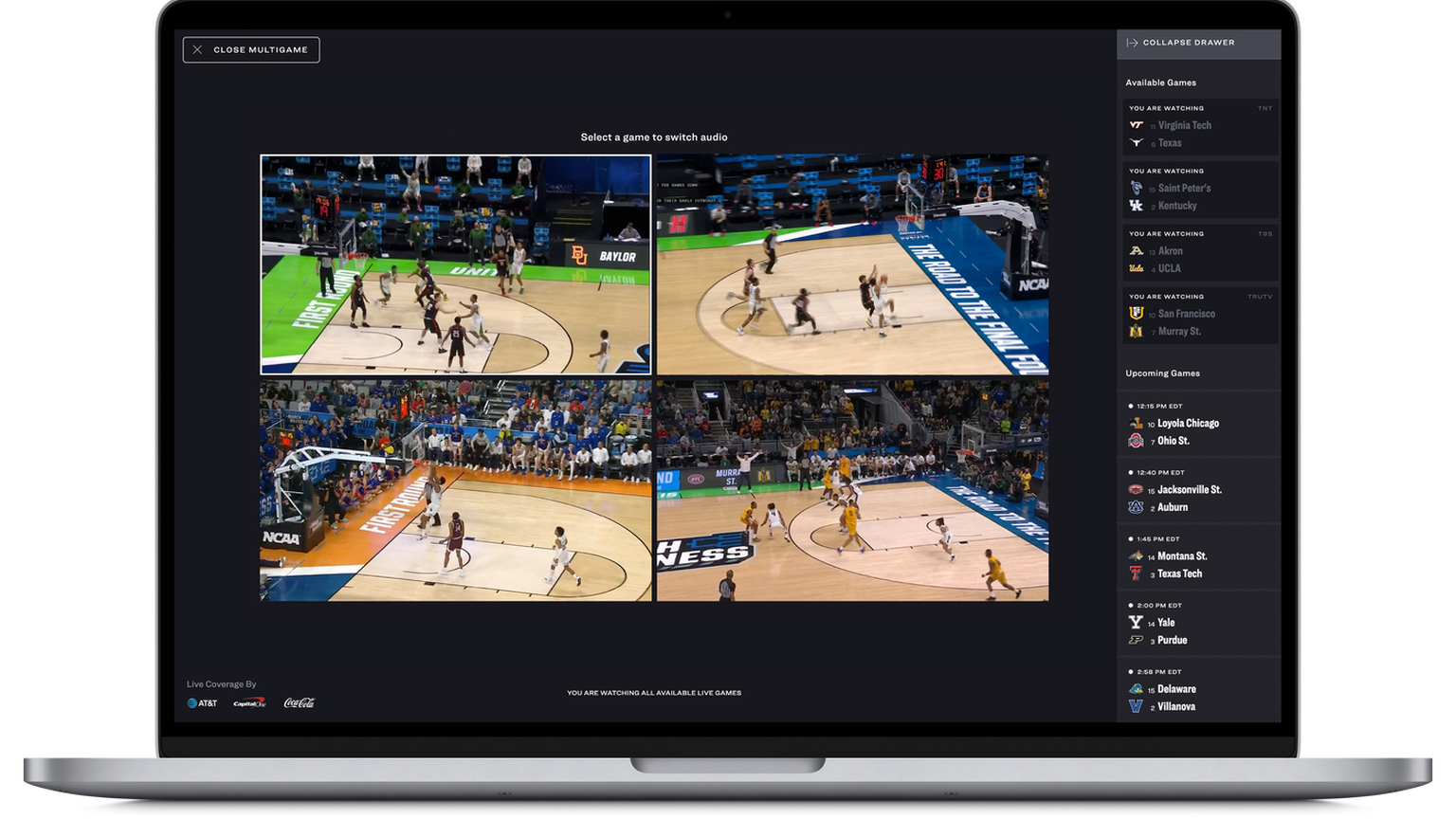Click the Montana St. team logo

click(1136, 556)
